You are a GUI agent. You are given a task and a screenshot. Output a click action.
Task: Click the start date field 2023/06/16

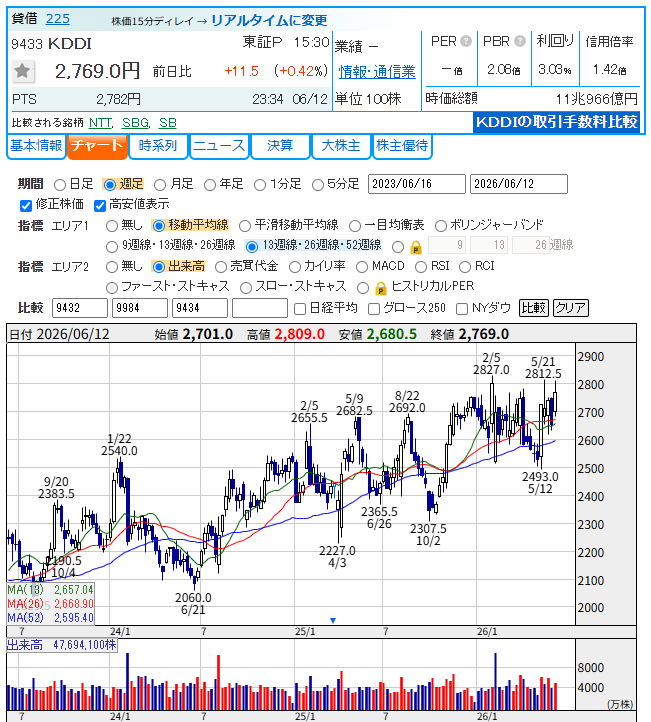(417, 184)
